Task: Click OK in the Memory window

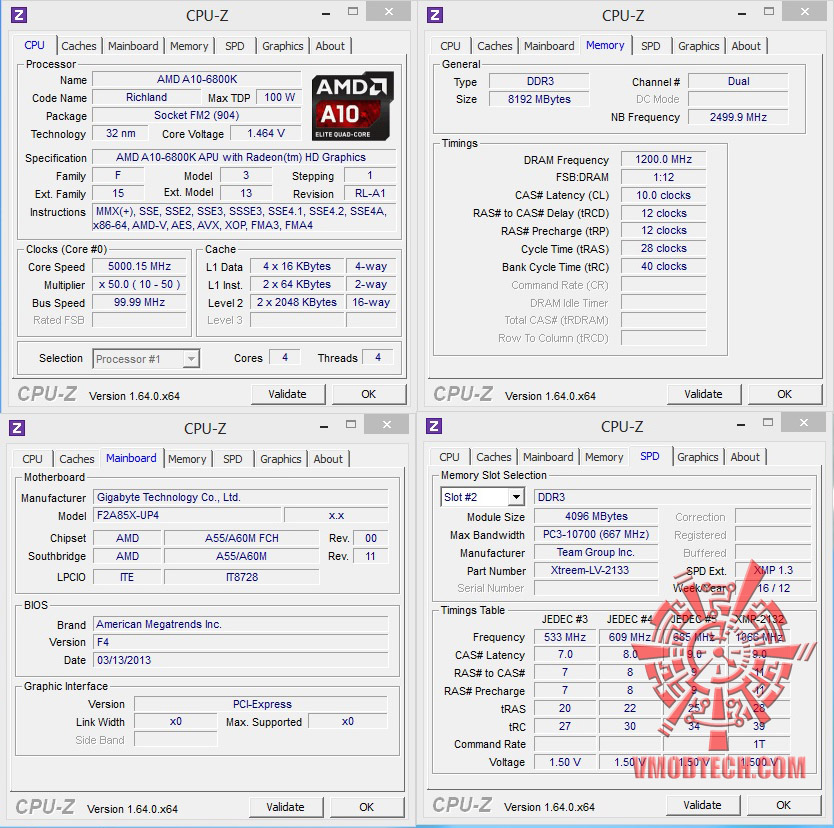Action: pos(785,395)
